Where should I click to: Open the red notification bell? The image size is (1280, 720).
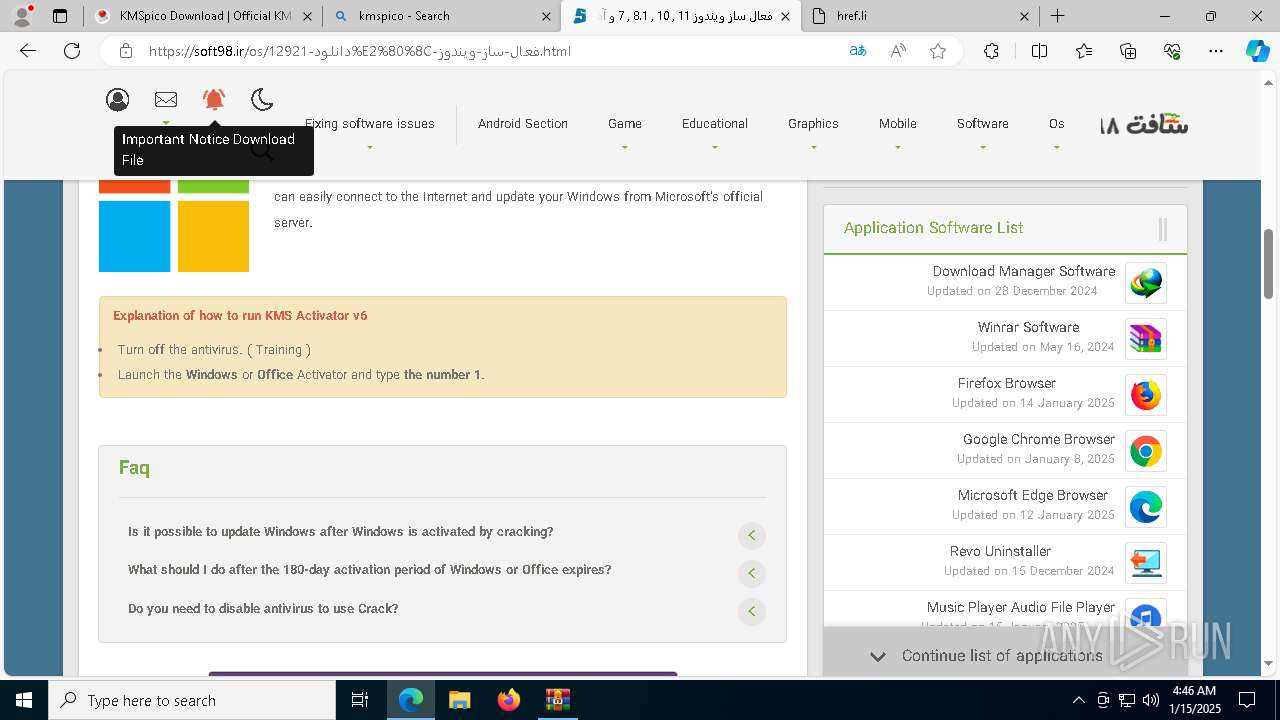click(x=214, y=99)
